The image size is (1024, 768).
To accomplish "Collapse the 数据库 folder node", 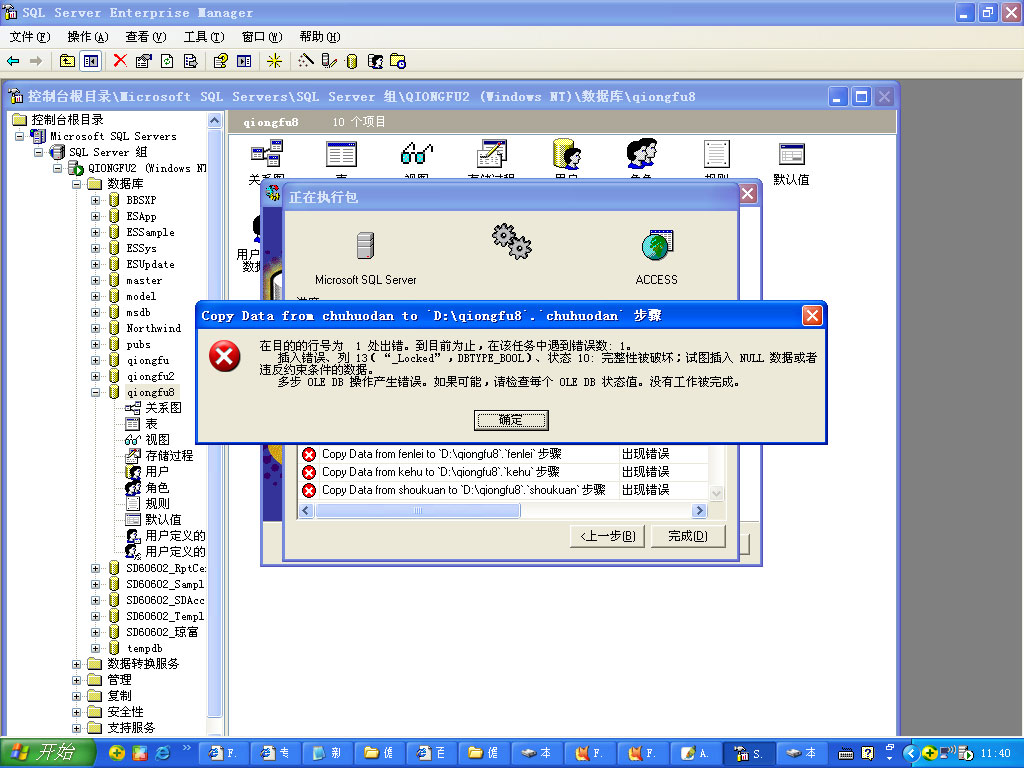I will coord(76,184).
